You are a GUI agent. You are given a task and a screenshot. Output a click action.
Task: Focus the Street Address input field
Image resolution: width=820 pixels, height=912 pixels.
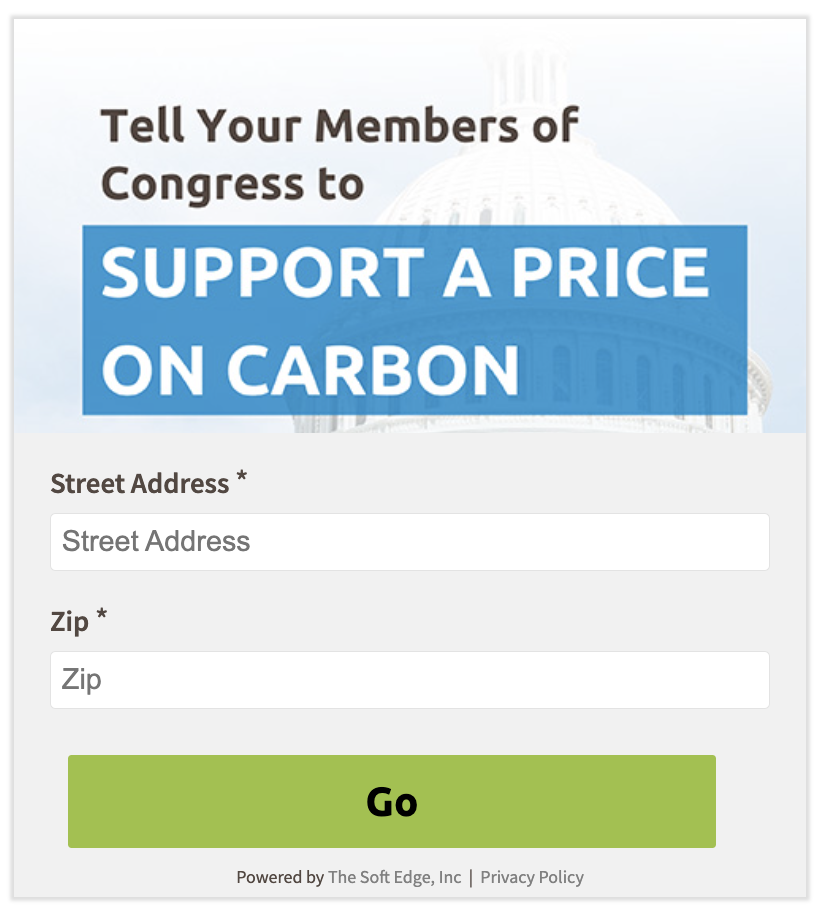tap(409, 542)
